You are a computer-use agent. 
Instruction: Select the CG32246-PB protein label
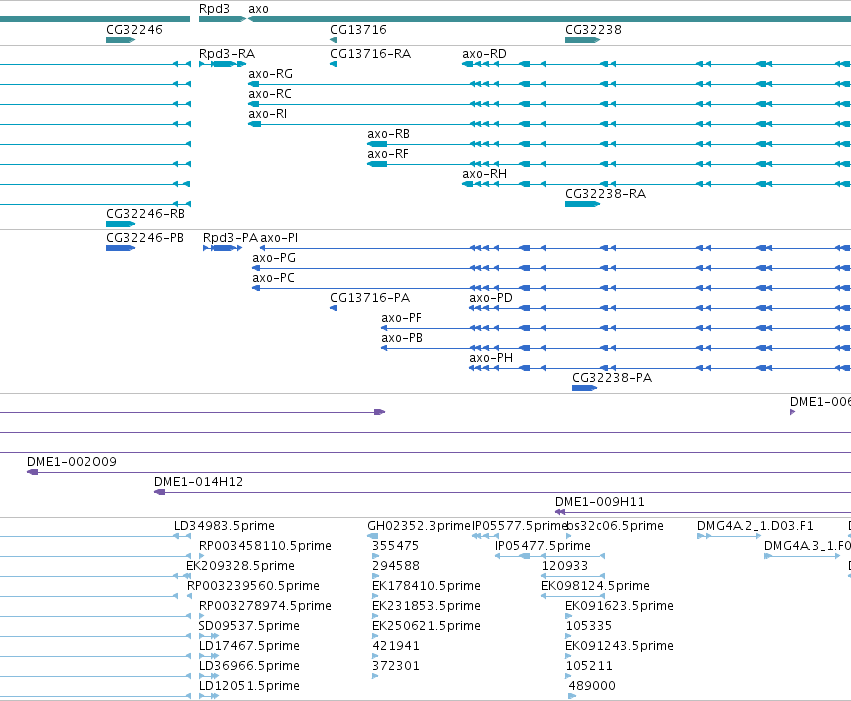click(x=145, y=238)
